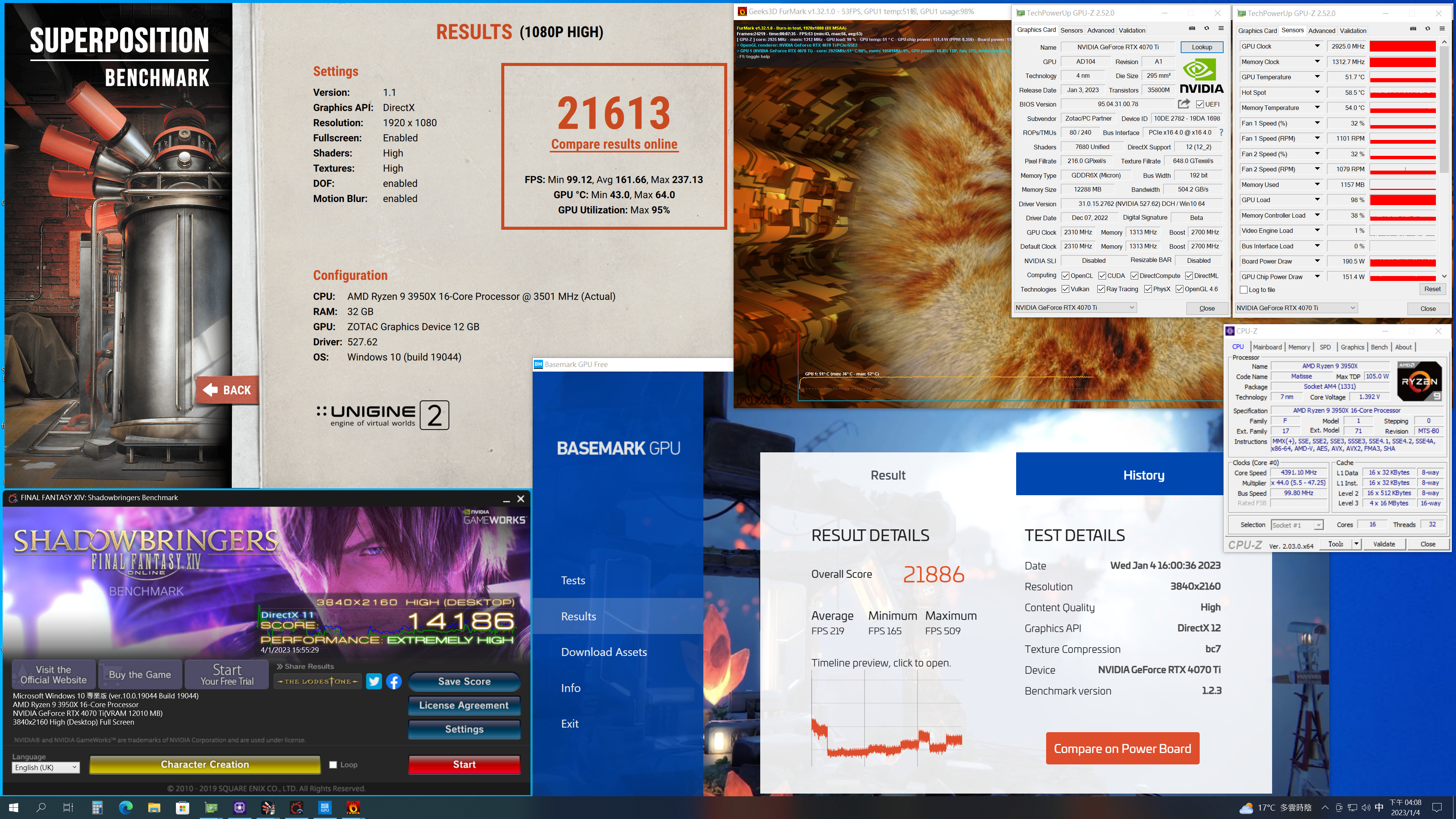The height and width of the screenshot is (819, 1456).
Task: Toggle the CUDA checkbox
Action: (x=1102, y=276)
